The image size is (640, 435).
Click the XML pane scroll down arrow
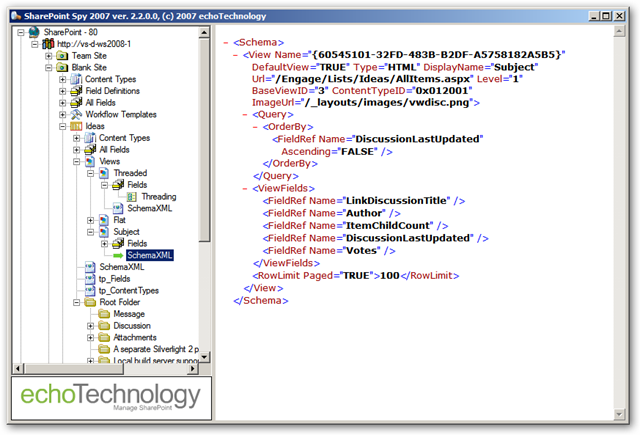pos(619,414)
